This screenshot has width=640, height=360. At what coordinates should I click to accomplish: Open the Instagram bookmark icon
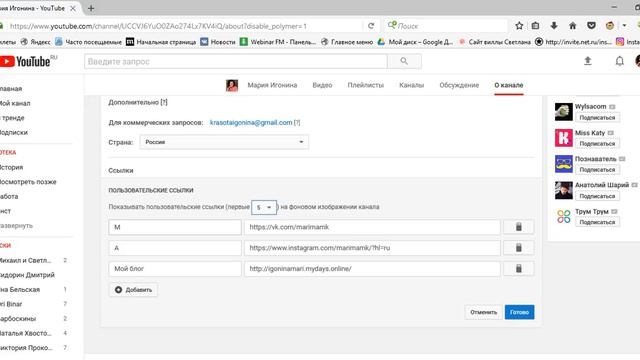(x=620, y=42)
